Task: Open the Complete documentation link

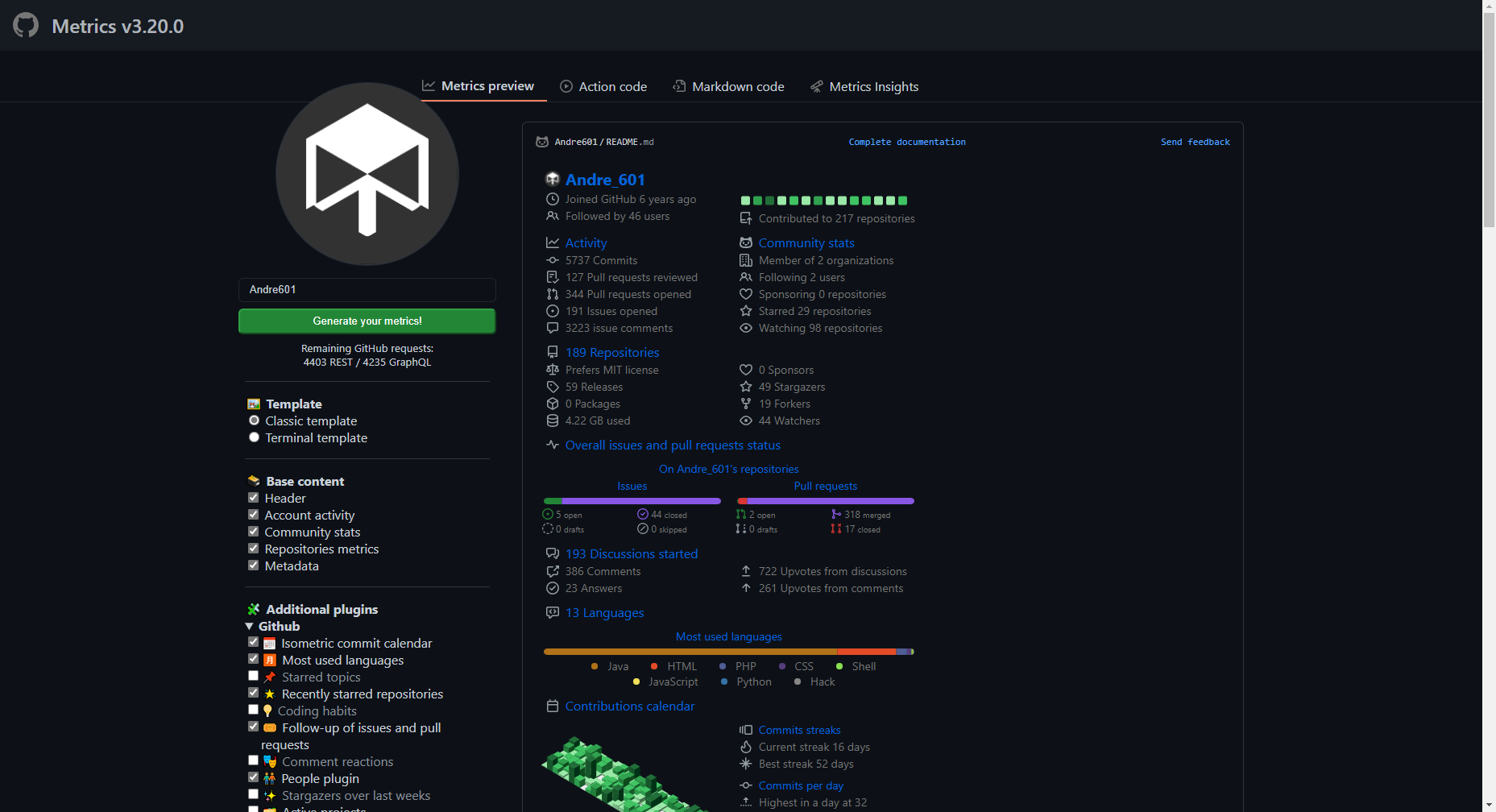Action: [907, 142]
